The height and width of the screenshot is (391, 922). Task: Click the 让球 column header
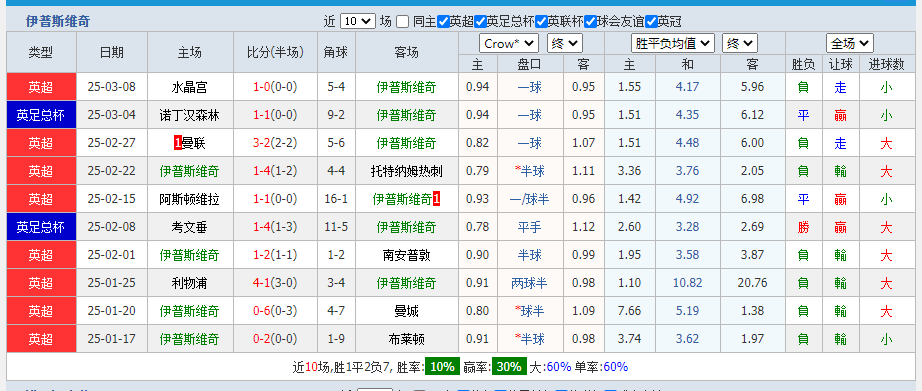pyautogui.click(x=840, y=65)
